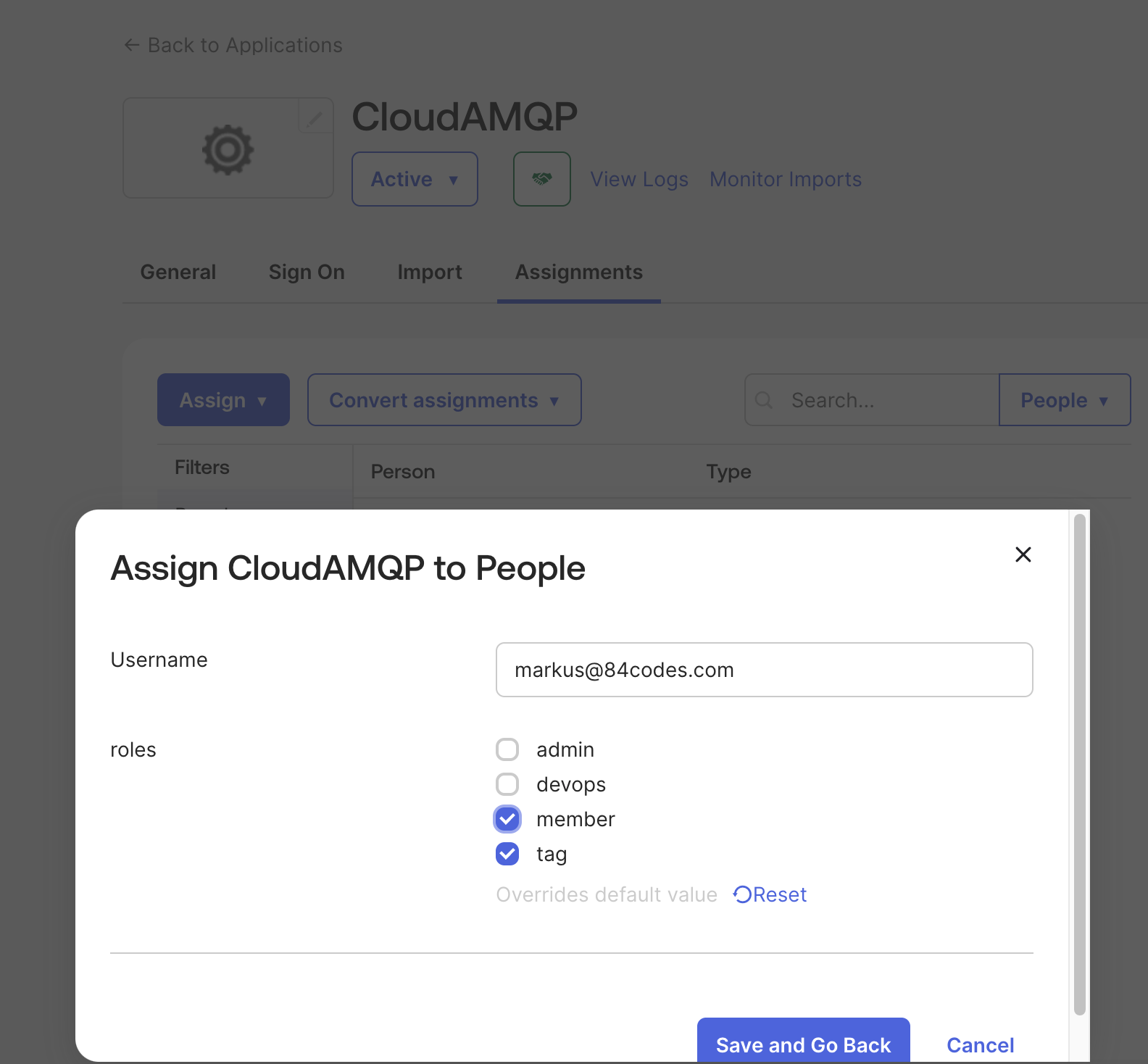1148x1064 pixels.
Task: Click the Person column header
Action: tap(403, 472)
